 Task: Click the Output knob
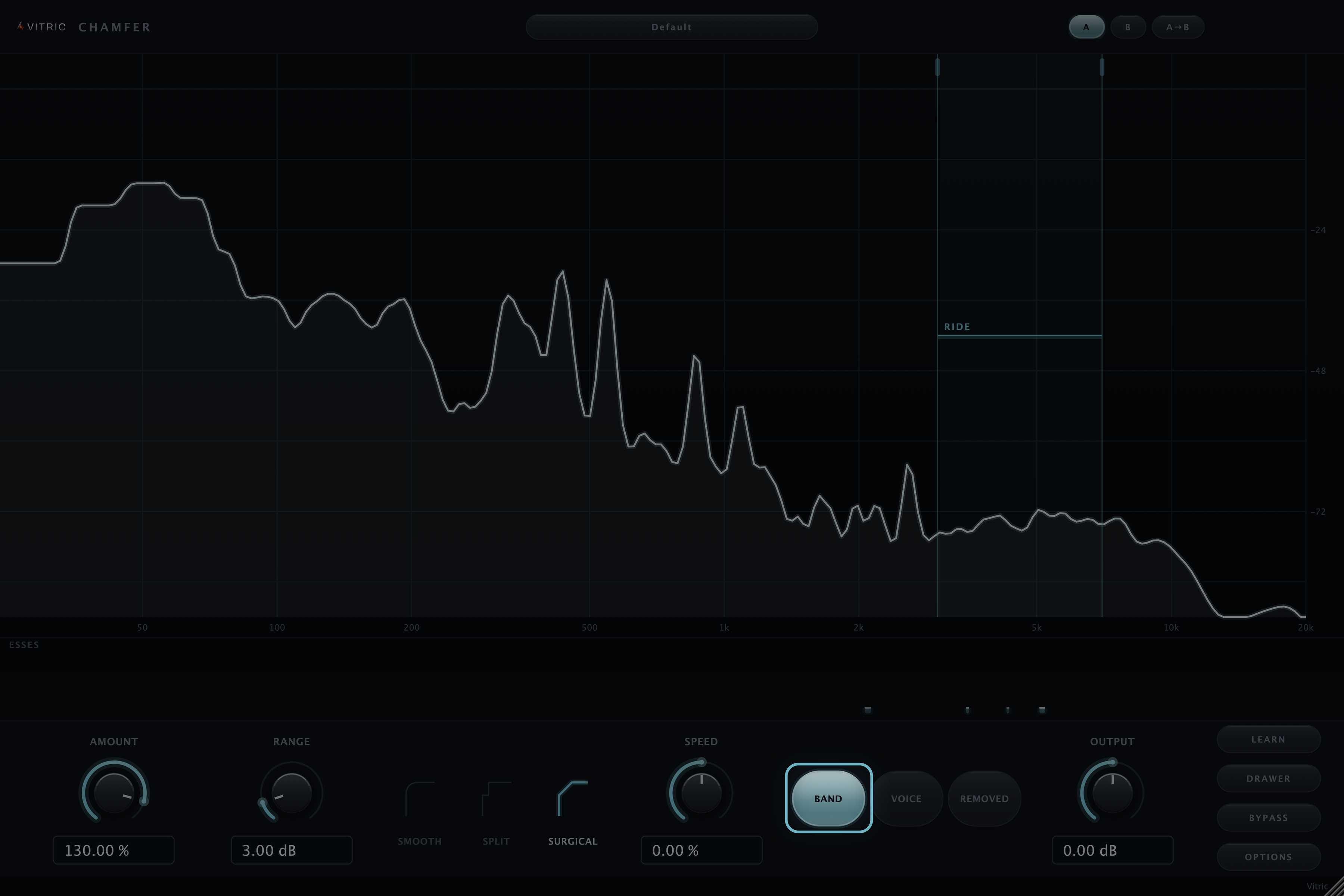click(1112, 793)
